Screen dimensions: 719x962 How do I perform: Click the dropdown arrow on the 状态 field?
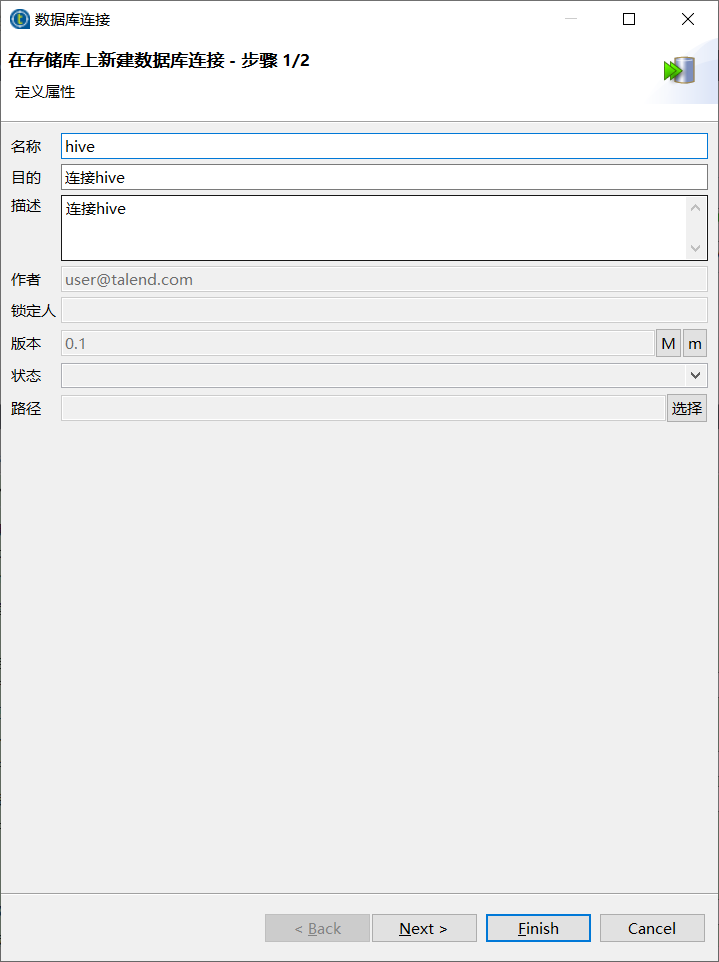(697, 375)
